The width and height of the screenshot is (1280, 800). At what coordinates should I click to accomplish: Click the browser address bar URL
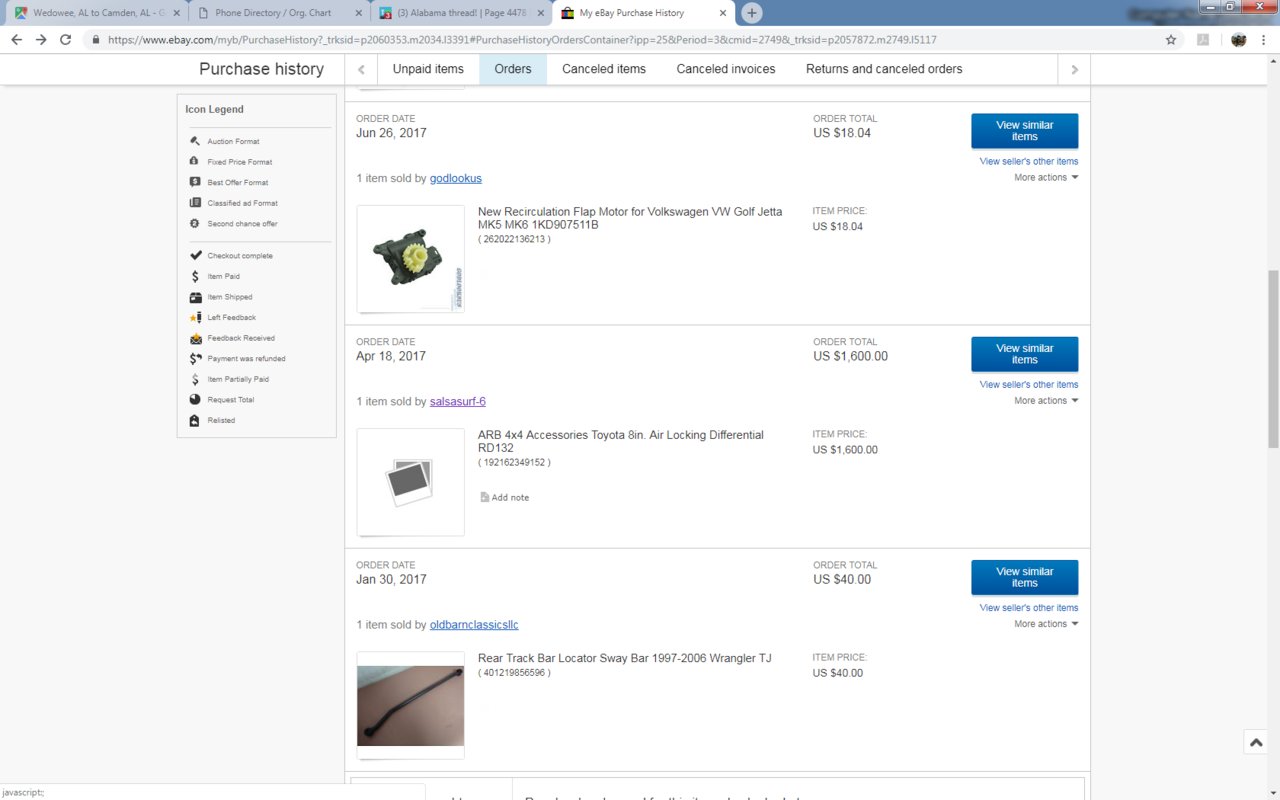pyautogui.click(x=522, y=40)
